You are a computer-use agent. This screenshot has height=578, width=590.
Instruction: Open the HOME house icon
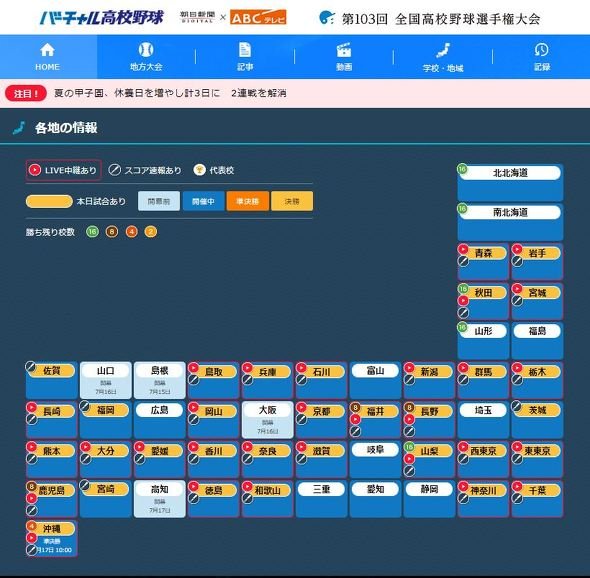[47, 50]
